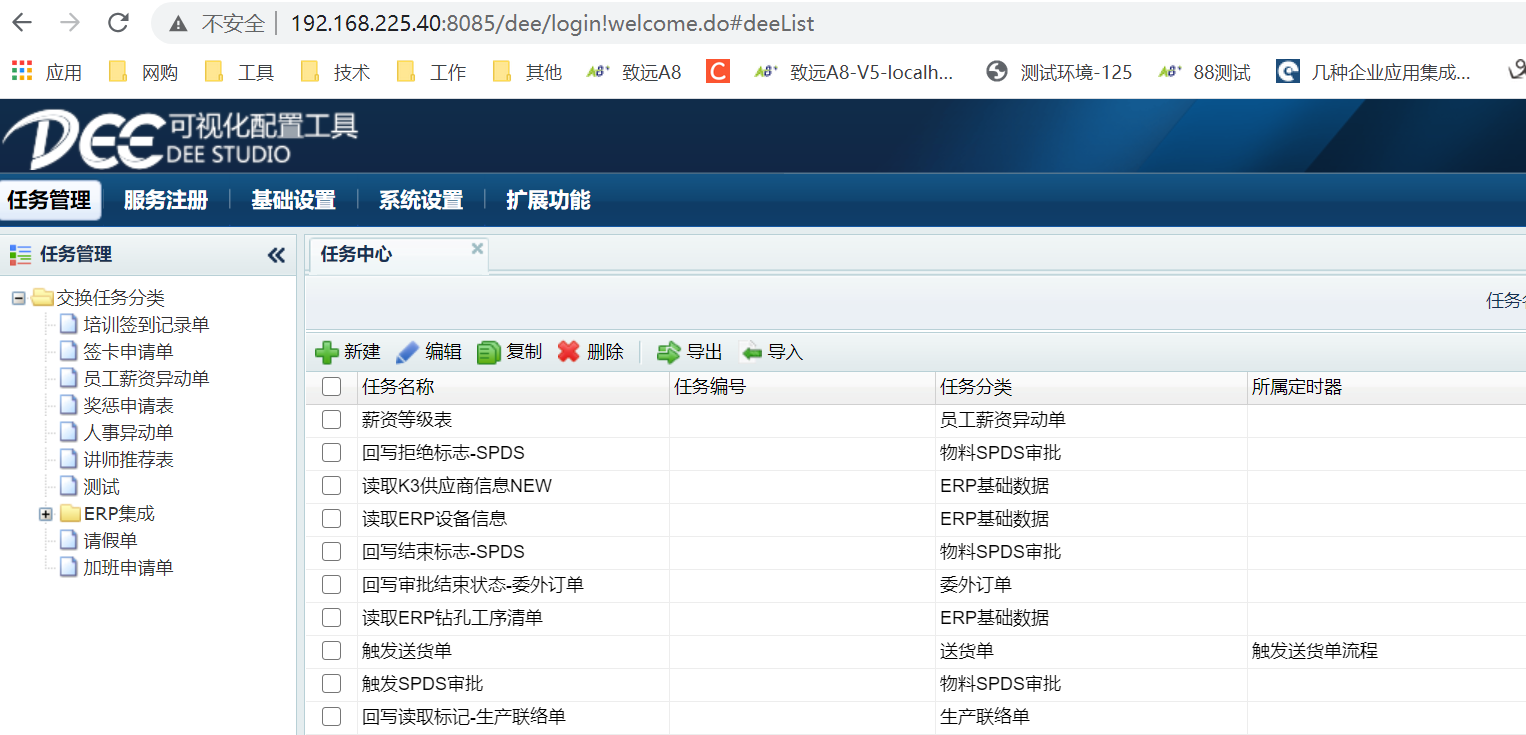Open the 服务注册 menu
The width and height of the screenshot is (1526, 735).
(x=165, y=200)
